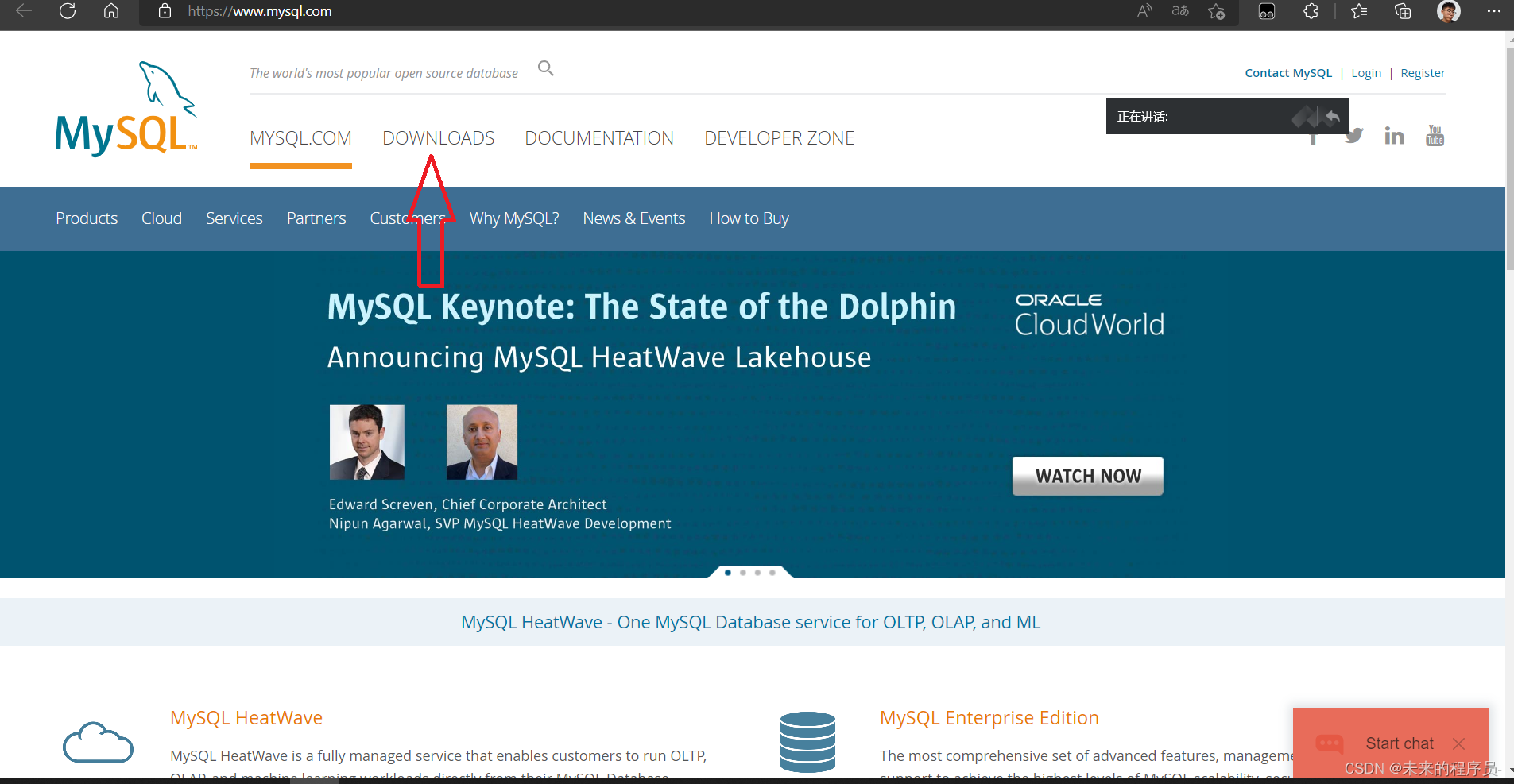Dismiss the Start chat widget
Image resolution: width=1514 pixels, height=784 pixels.
(1459, 743)
